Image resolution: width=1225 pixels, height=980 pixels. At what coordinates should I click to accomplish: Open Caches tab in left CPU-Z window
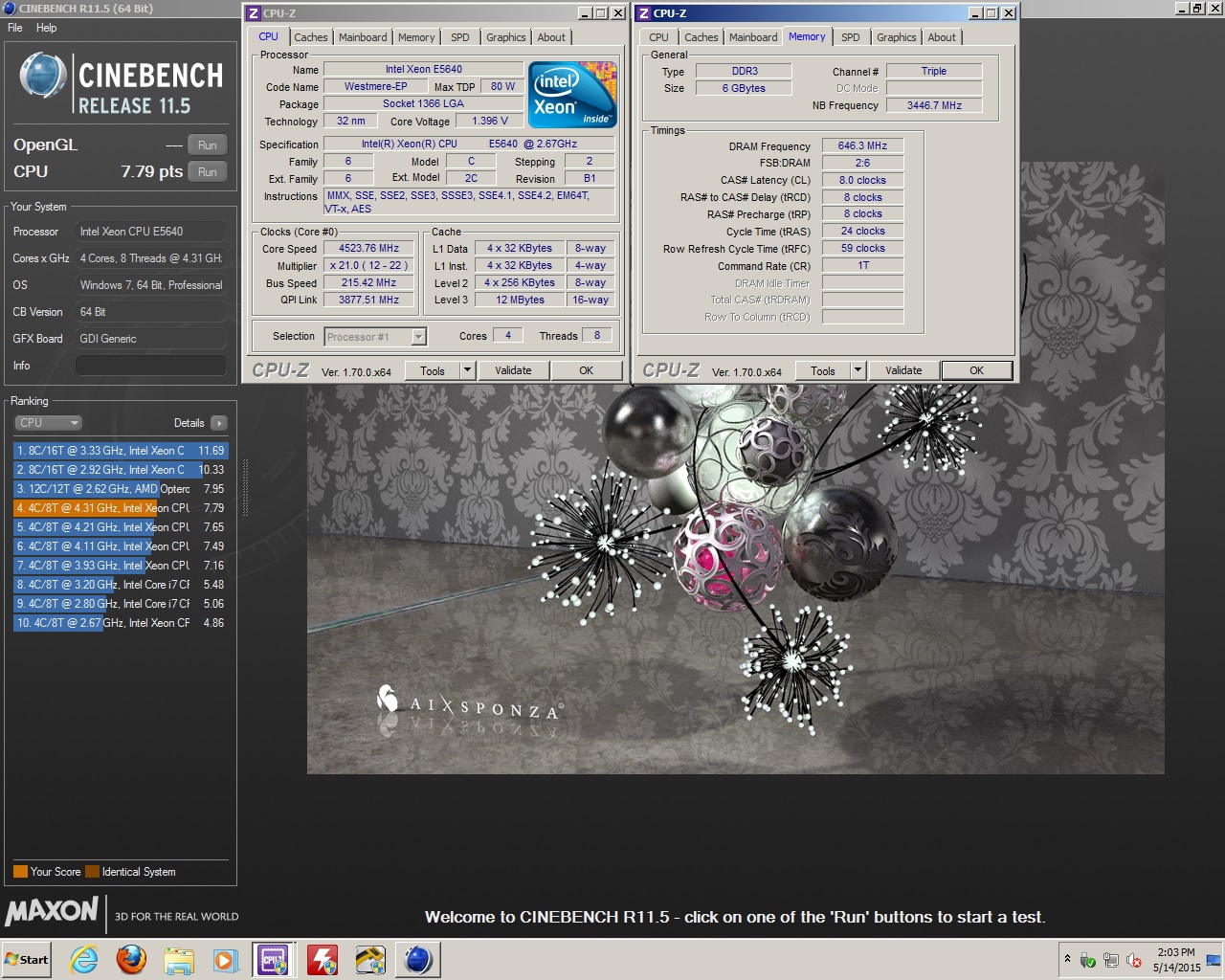[x=310, y=37]
